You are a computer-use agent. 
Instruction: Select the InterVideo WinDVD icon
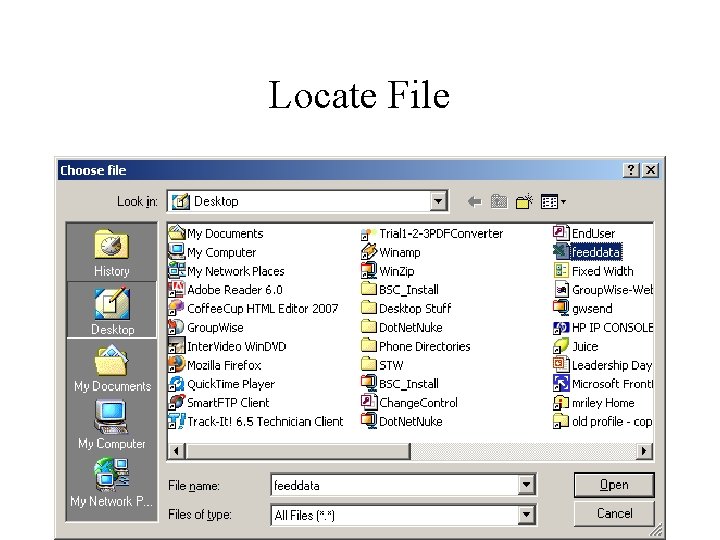click(x=176, y=346)
